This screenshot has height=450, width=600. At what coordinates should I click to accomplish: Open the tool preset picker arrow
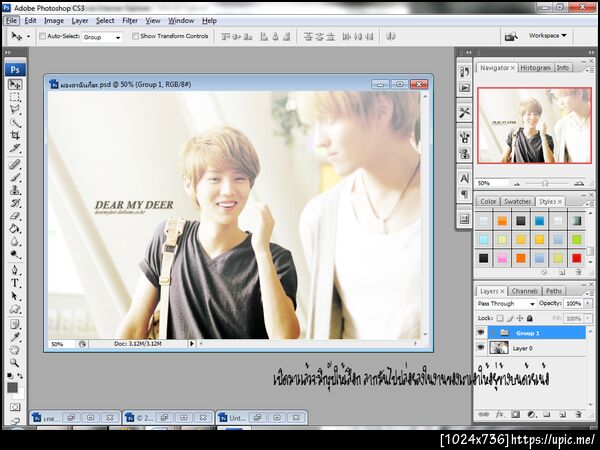(x=29, y=37)
